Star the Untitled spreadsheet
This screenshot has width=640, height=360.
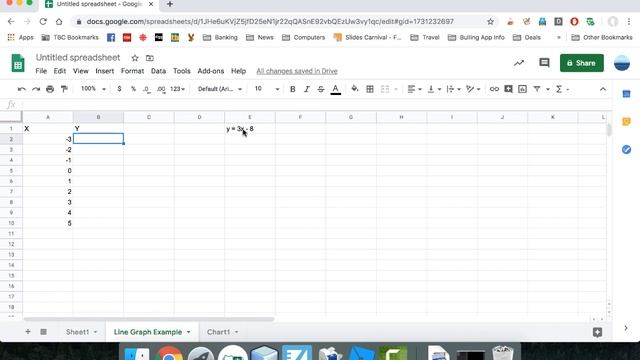click(x=135, y=58)
